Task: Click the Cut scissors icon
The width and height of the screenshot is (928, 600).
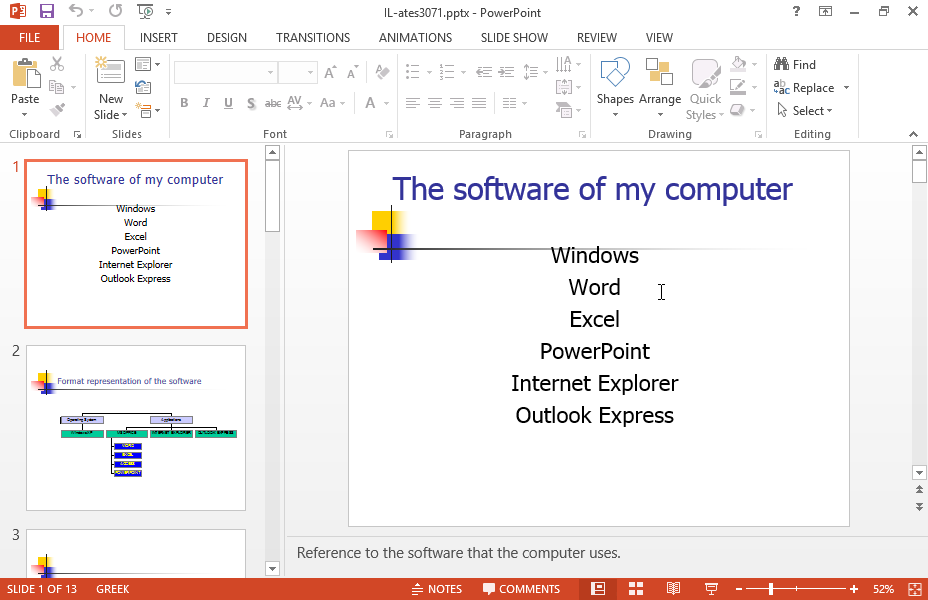Action: click(x=57, y=64)
